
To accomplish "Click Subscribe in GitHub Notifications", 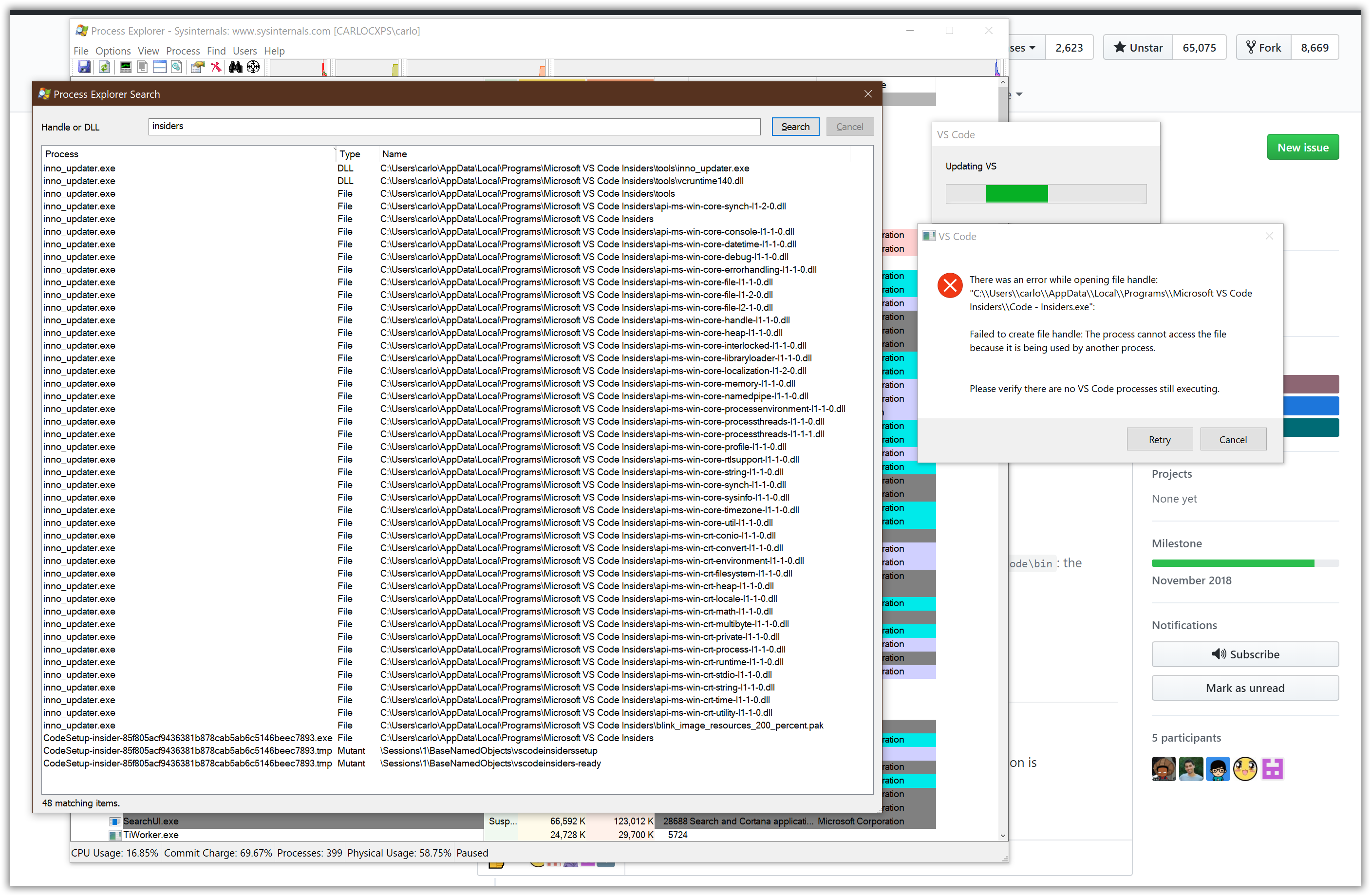I will [x=1245, y=654].
